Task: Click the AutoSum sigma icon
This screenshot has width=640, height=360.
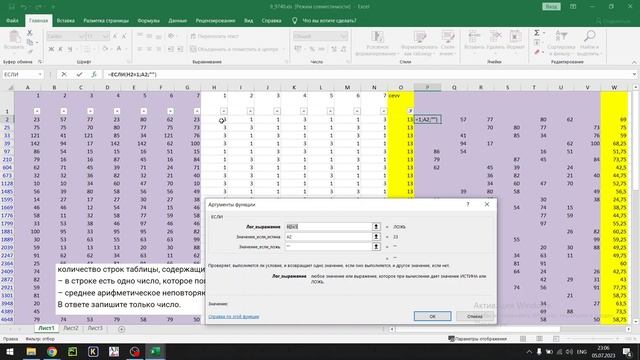Action: tap(537, 33)
